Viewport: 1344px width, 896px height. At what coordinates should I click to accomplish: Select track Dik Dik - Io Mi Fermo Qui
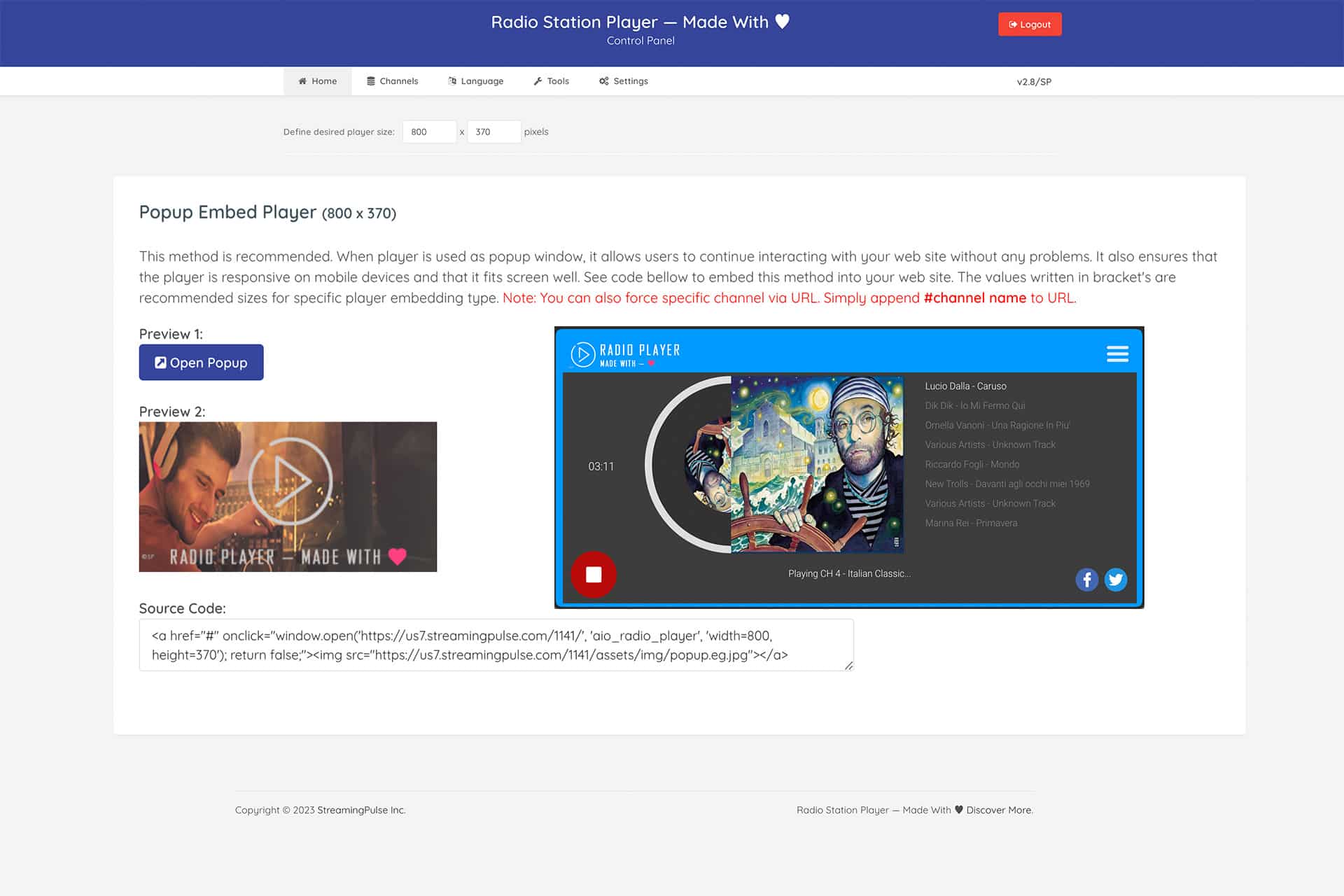coord(974,405)
